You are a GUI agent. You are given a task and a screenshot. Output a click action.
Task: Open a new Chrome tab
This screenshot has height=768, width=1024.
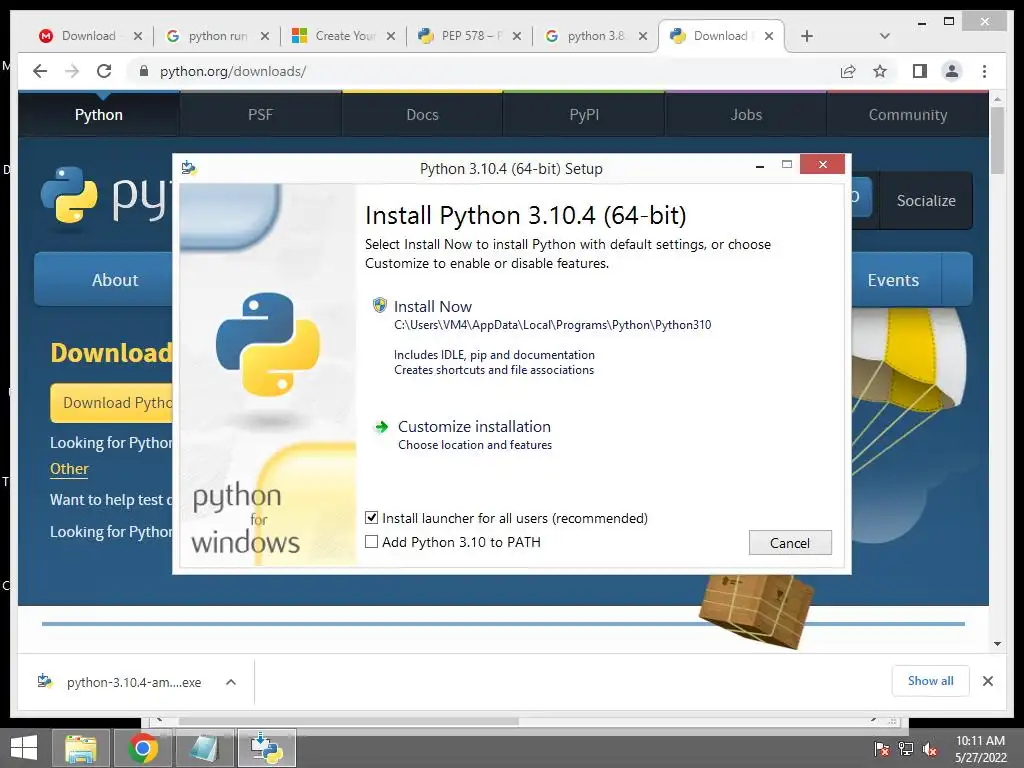coord(807,36)
